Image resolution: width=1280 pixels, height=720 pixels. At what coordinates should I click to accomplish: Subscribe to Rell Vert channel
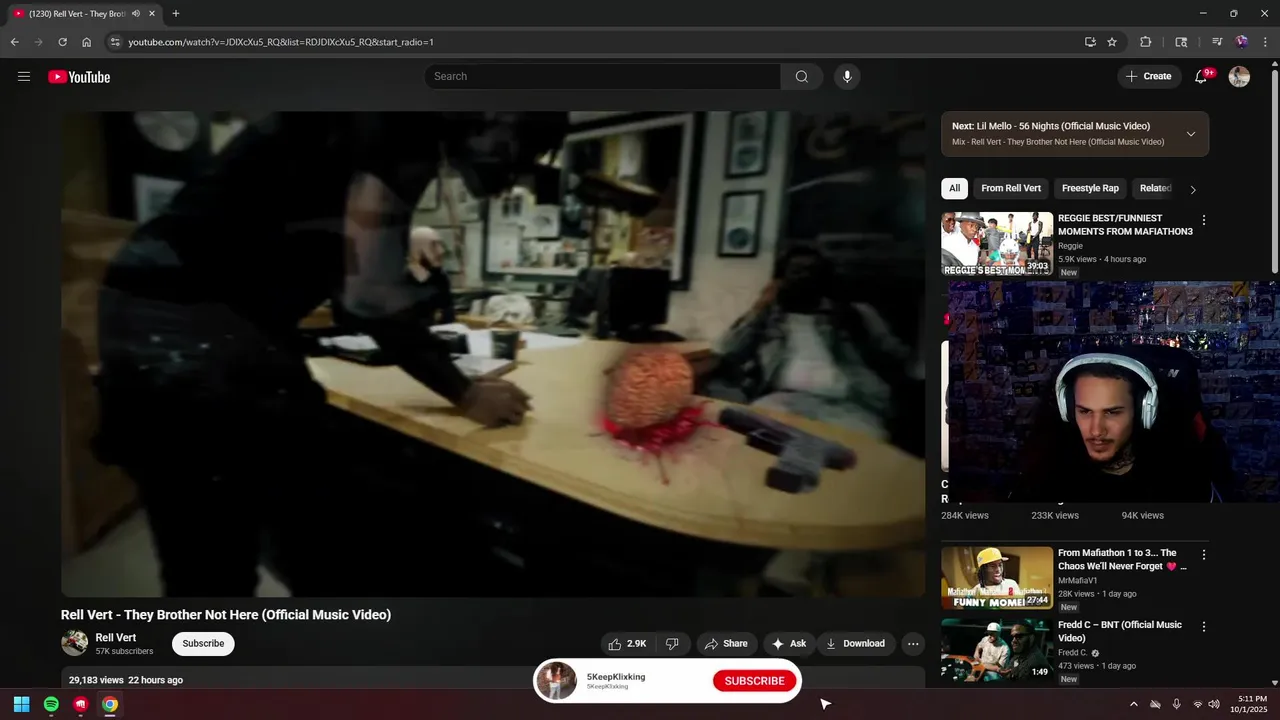pos(203,644)
